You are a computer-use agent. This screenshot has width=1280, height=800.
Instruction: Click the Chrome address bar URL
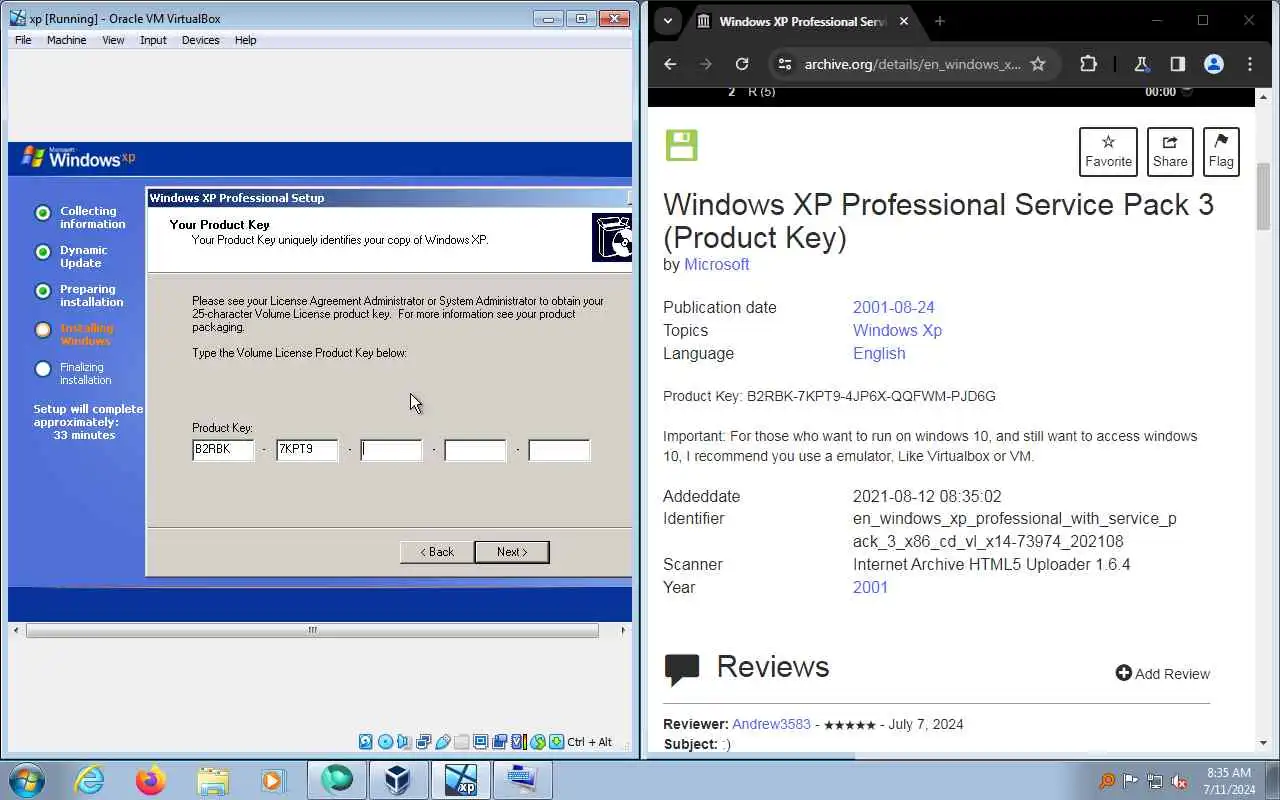point(912,64)
